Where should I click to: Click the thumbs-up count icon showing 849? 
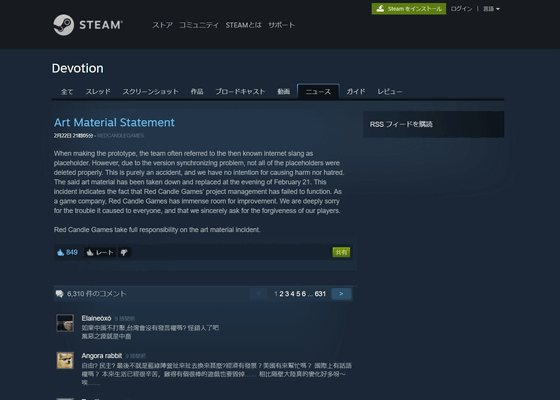coord(60,253)
